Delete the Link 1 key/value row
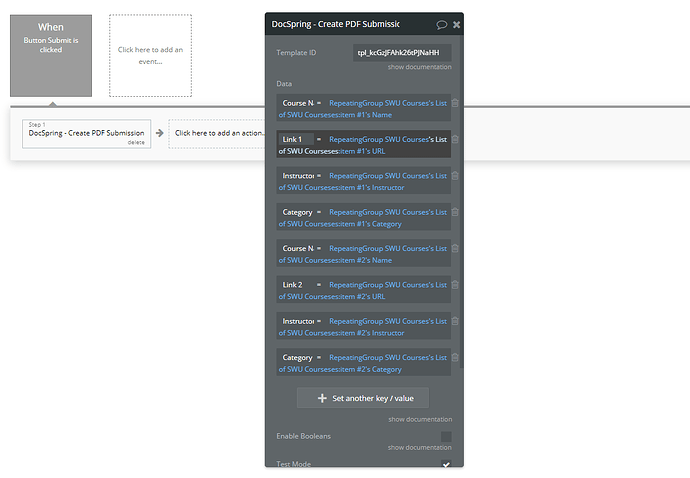 pos(455,139)
